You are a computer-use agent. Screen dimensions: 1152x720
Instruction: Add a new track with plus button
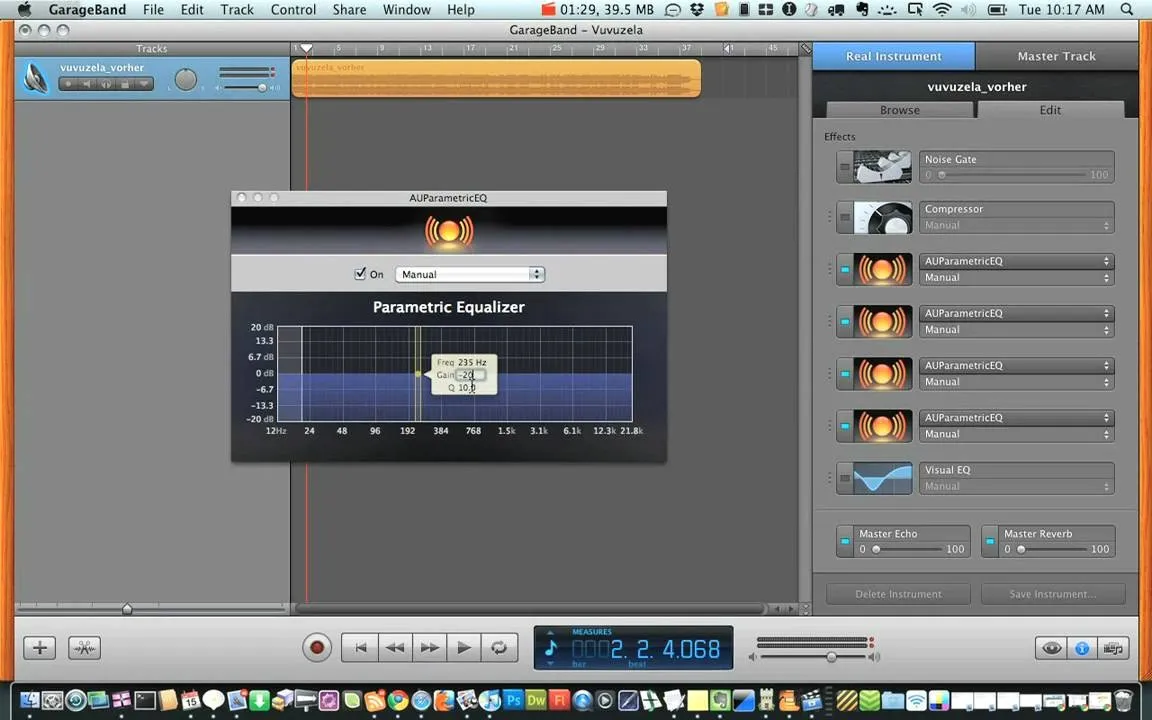40,647
